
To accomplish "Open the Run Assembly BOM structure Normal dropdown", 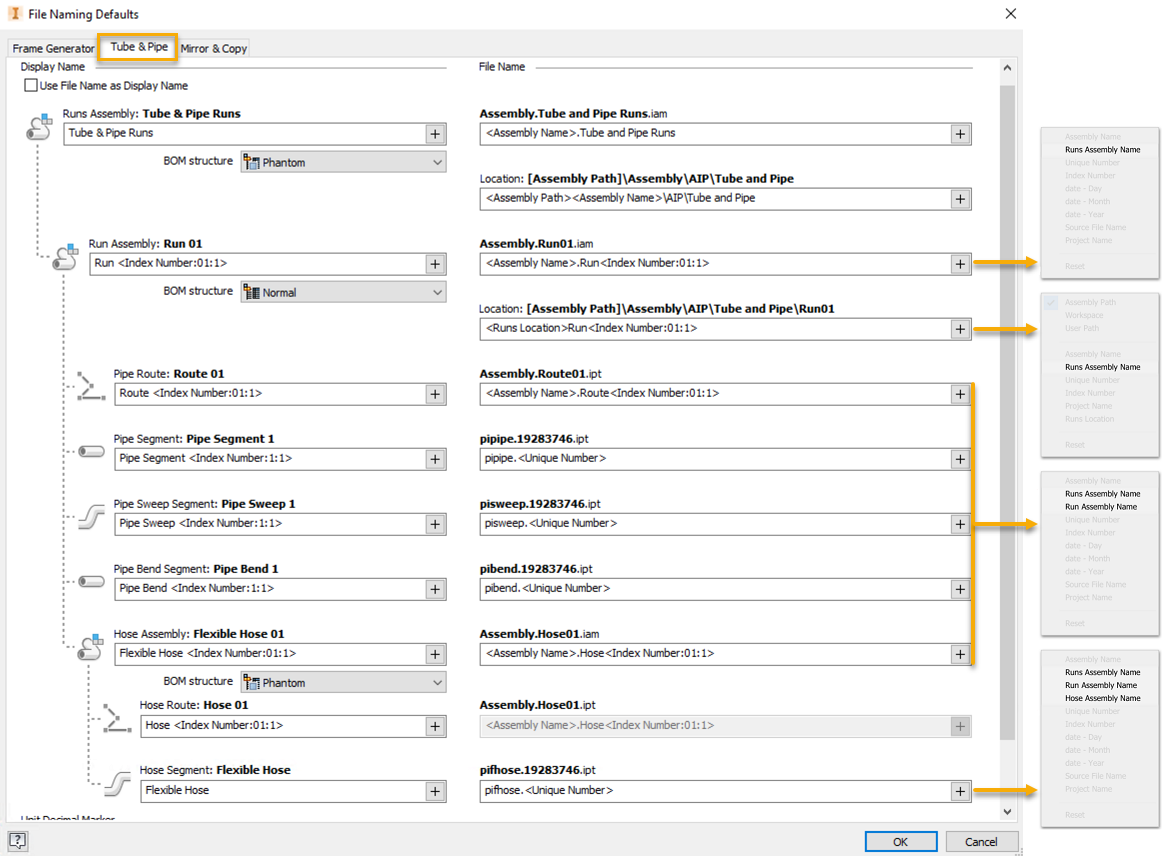I will (x=343, y=293).
